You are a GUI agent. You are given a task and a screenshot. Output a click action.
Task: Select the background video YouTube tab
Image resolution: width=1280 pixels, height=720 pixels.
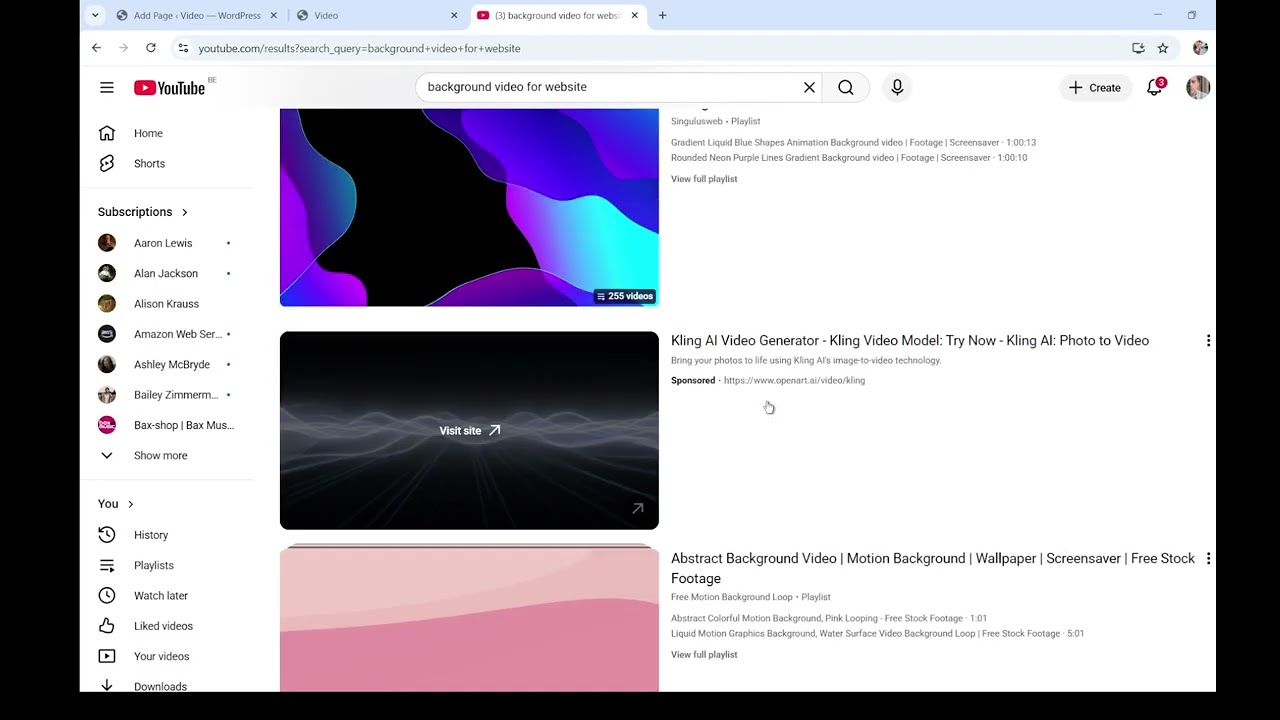point(557,15)
